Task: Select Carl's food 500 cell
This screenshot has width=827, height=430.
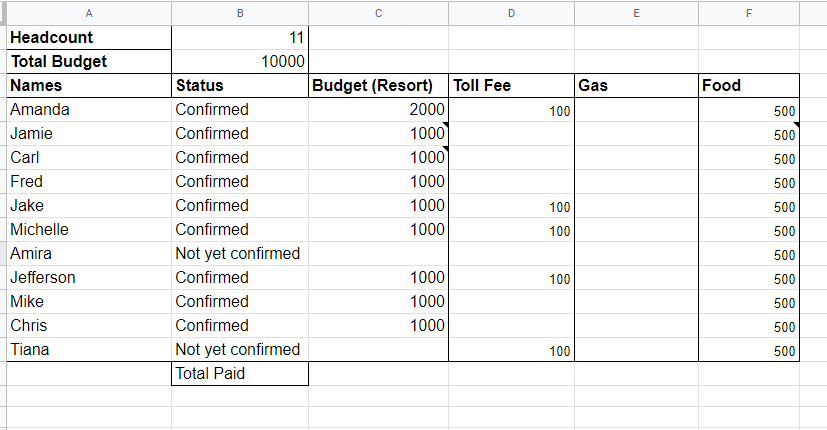Action: tap(749, 158)
